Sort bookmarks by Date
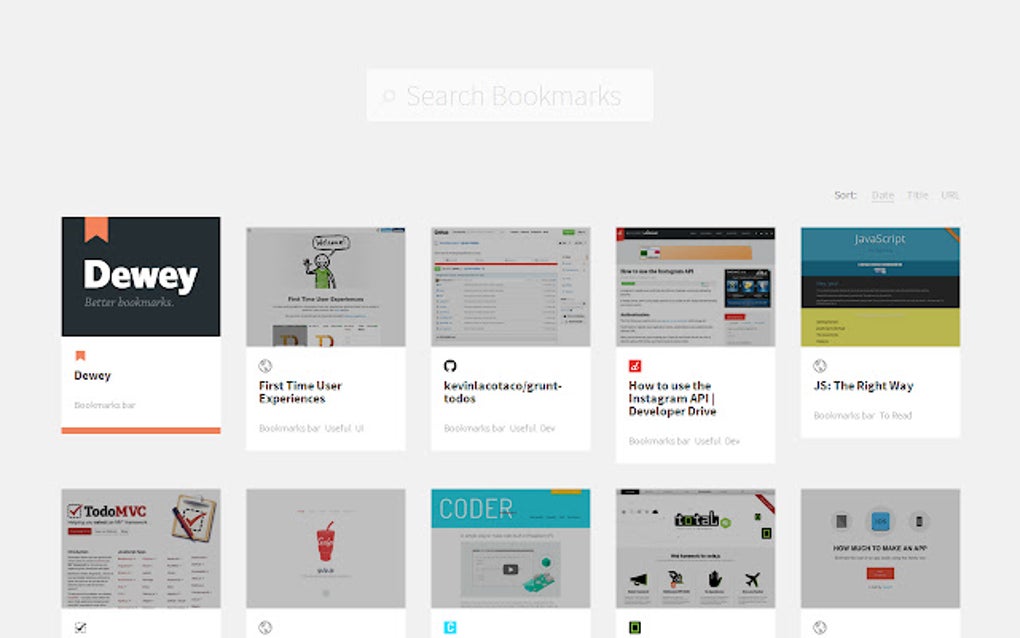The width and height of the screenshot is (1020, 638). 883,195
